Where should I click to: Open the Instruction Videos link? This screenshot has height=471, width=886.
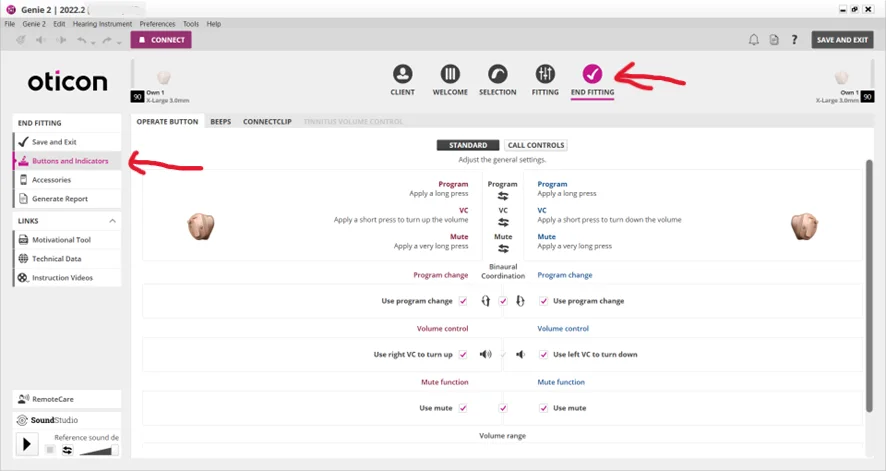click(x=67, y=277)
